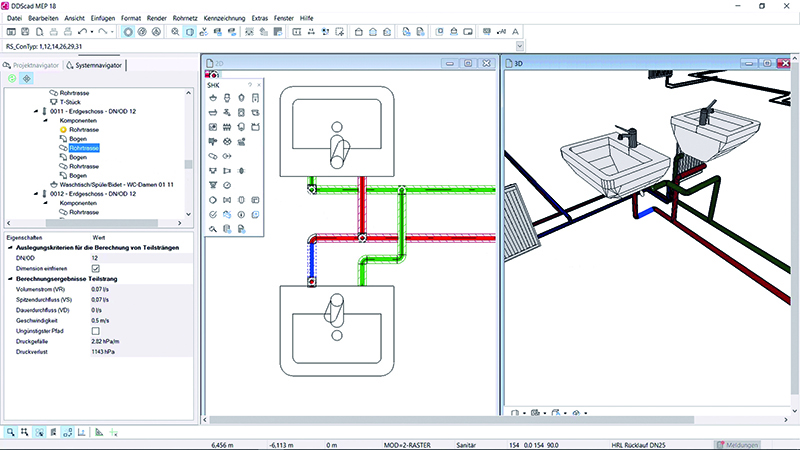Toggle the 'Dimension einfrieren' checkbox
Viewport: 800px width, 450px height.
(x=96, y=268)
